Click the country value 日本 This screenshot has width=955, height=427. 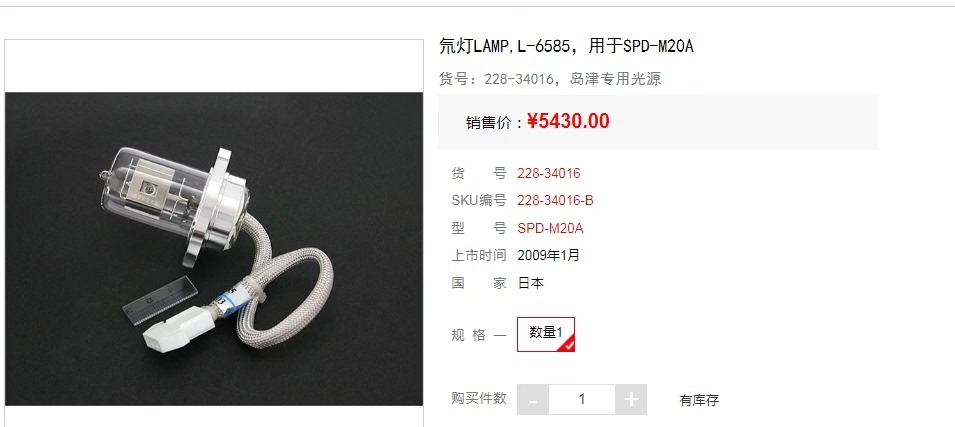click(531, 283)
